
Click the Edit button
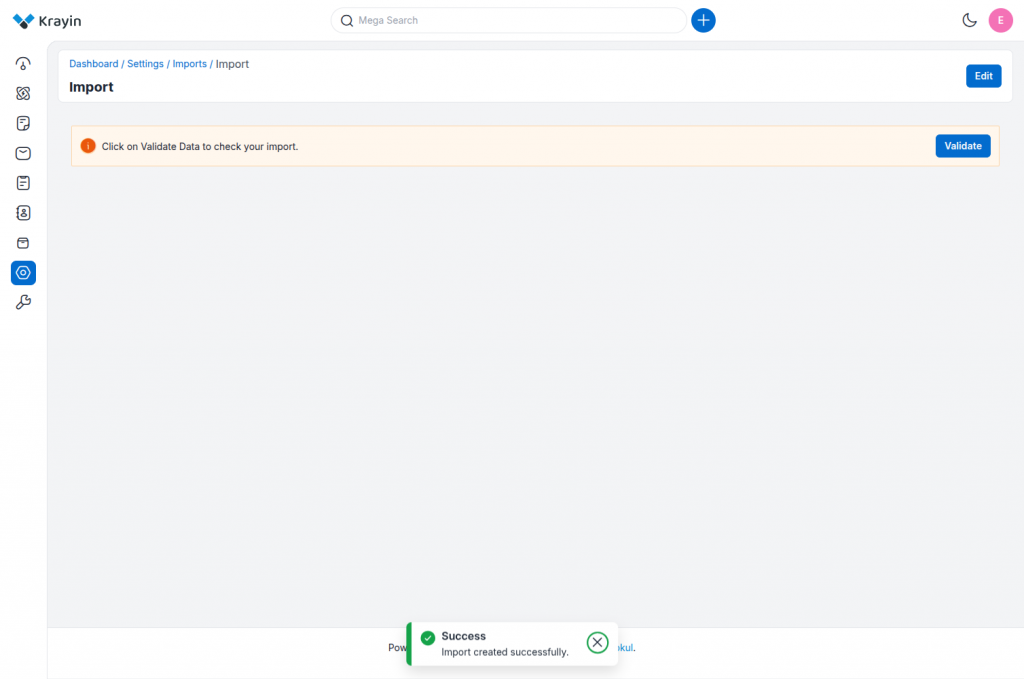(984, 76)
